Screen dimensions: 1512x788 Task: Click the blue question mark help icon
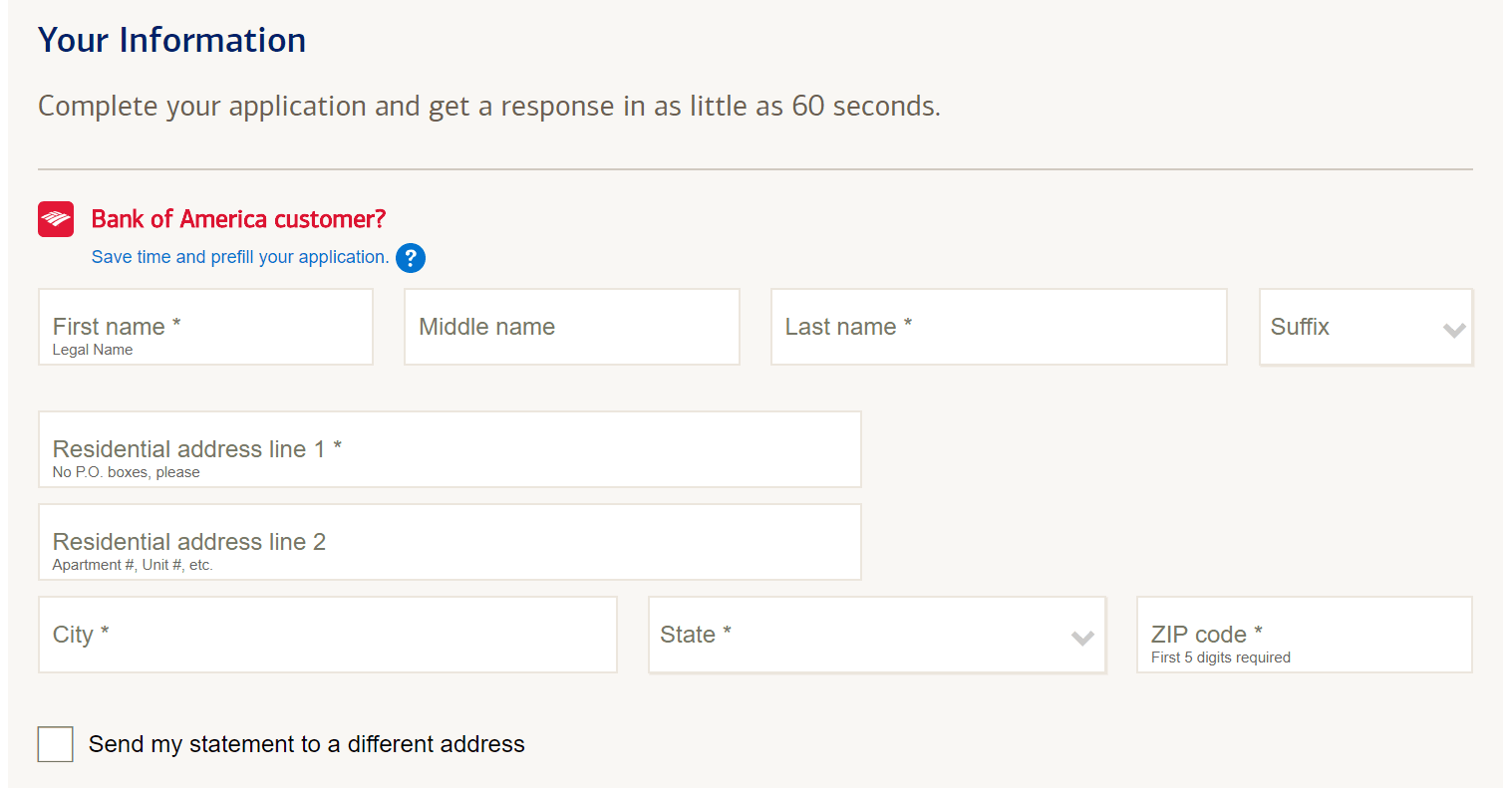411,258
